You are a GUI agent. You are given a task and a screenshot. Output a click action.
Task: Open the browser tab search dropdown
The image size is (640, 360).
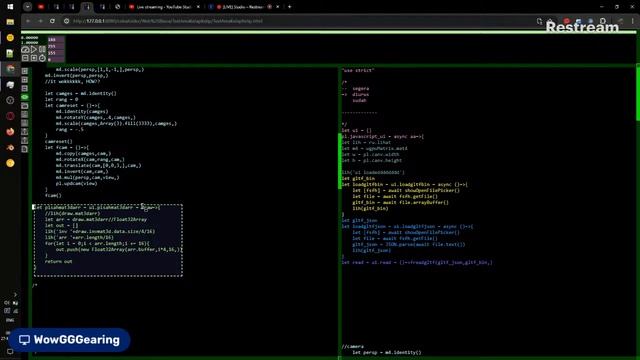(27, 7)
